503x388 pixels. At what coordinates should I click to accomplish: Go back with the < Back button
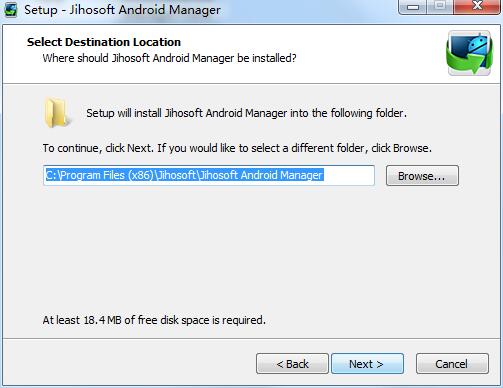coord(292,364)
